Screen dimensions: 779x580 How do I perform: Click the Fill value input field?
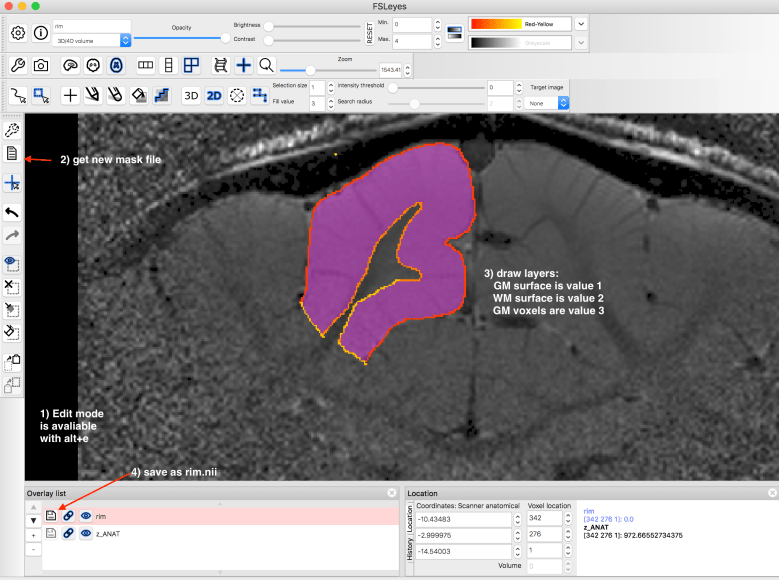click(316, 103)
